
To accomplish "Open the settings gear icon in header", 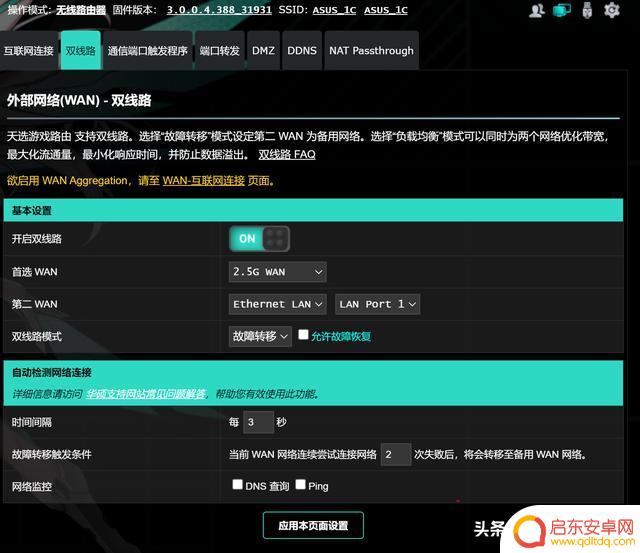I will (x=611, y=10).
